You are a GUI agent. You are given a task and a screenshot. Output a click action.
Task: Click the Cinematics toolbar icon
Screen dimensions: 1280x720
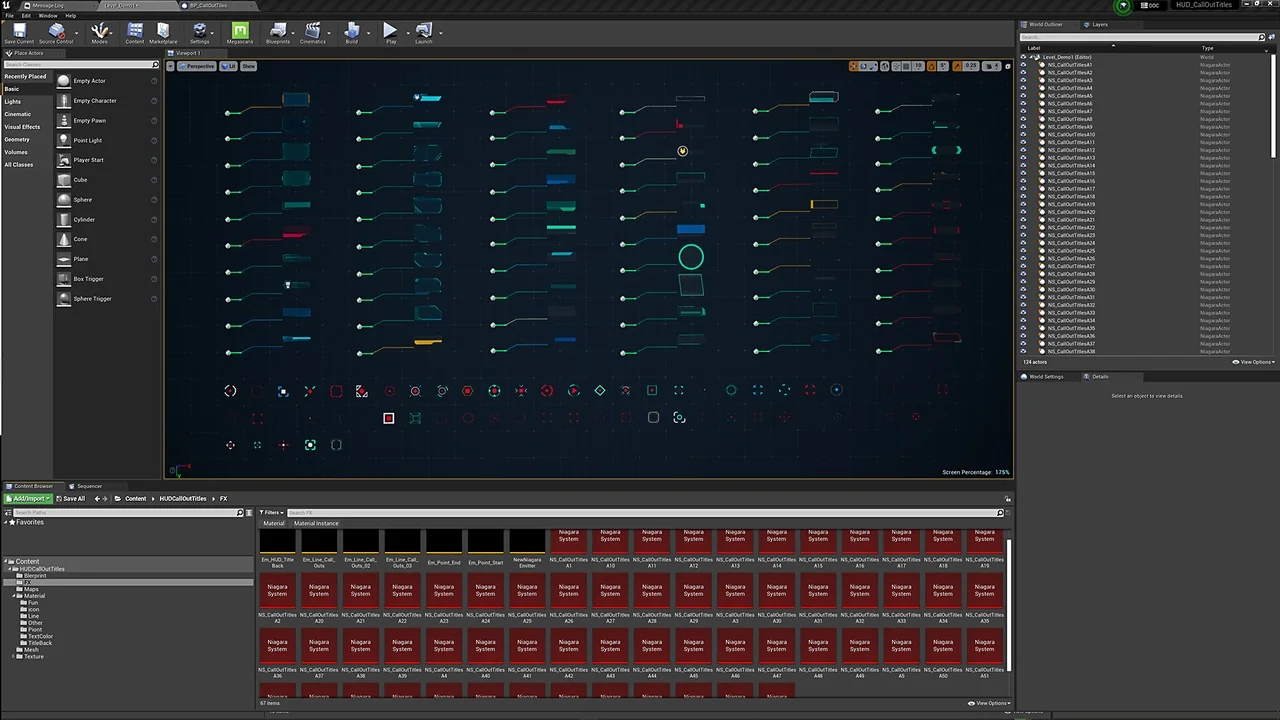coord(313,32)
